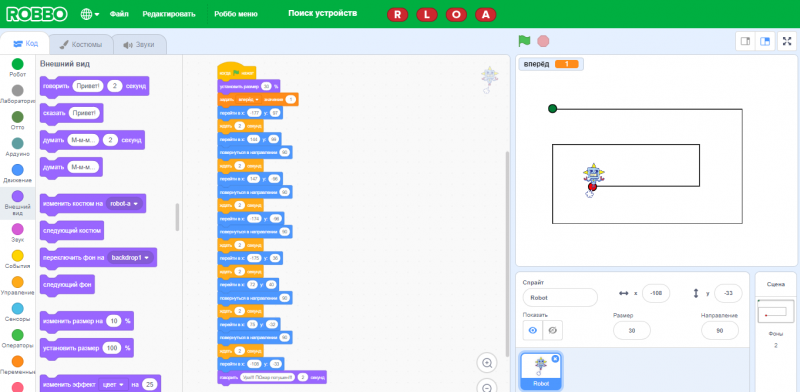The height and width of the screenshot is (392, 800).
Task: Open backdrop1 dropdown in block
Action: 131,258
